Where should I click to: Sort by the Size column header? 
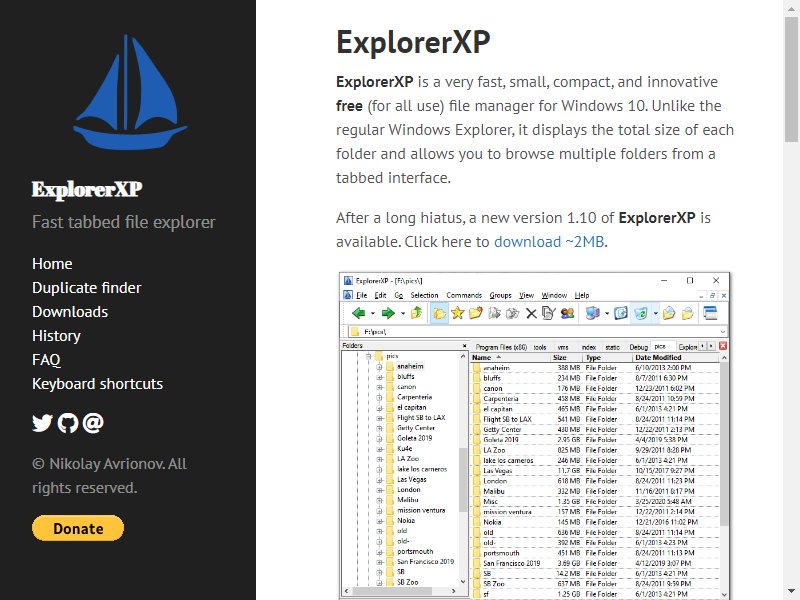click(566, 358)
